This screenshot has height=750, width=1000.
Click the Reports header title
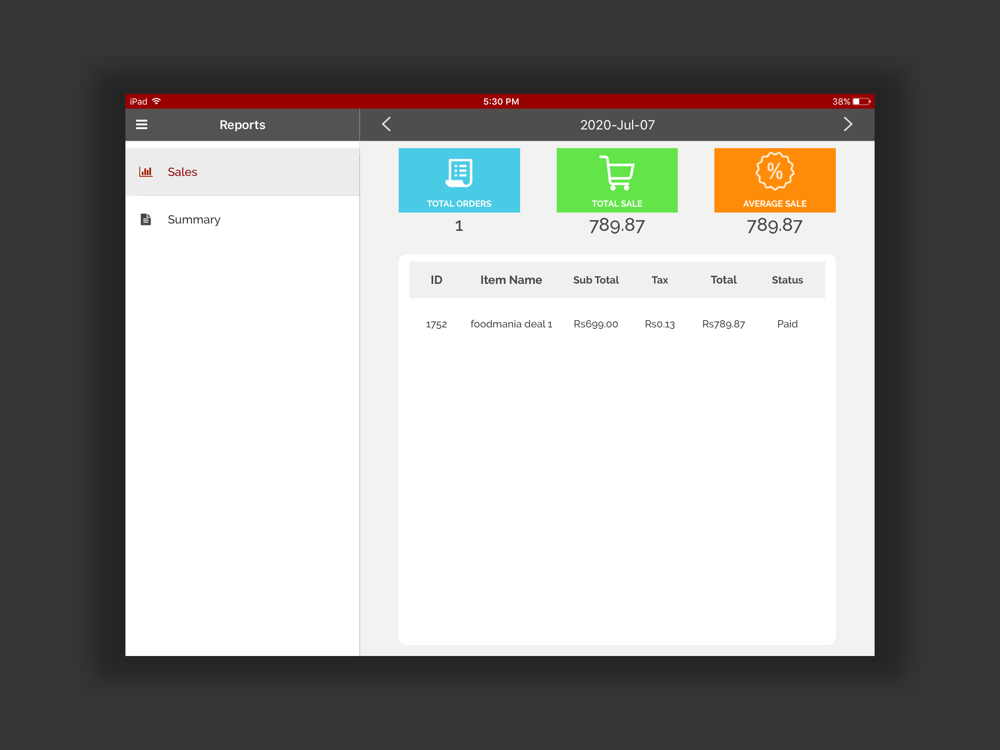pyautogui.click(x=242, y=125)
